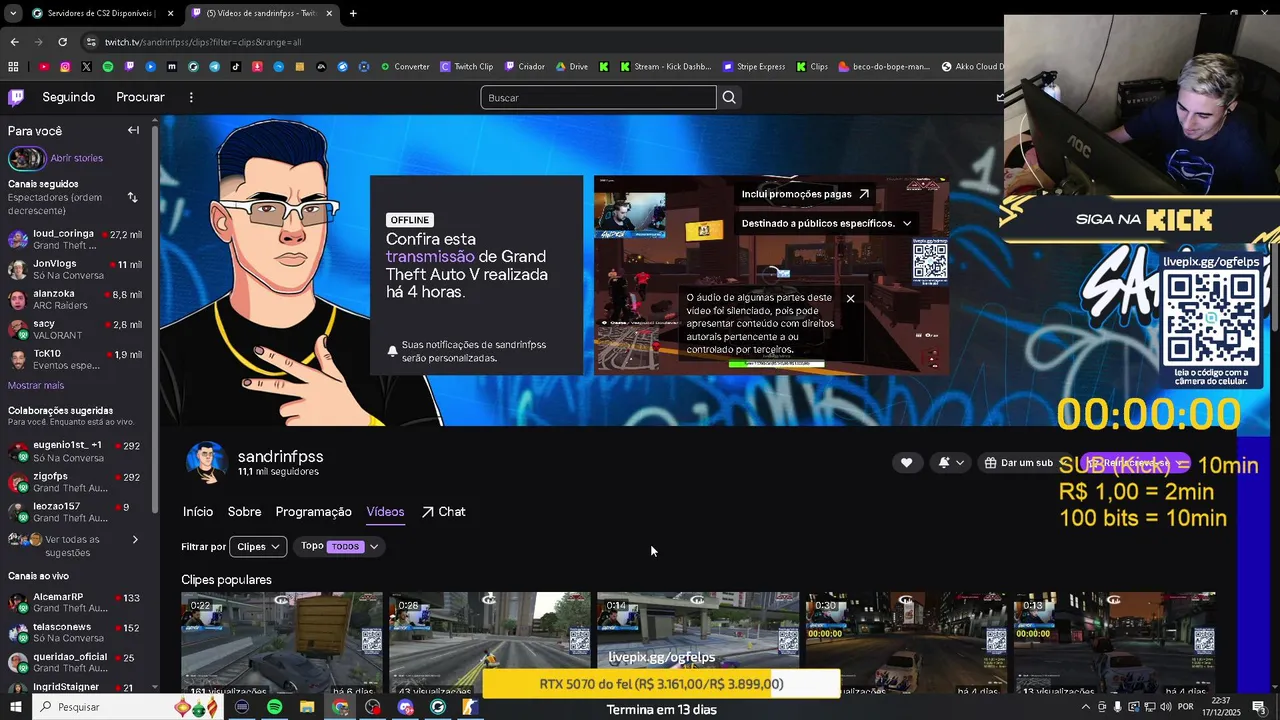Open the notification center with badge
The width and height of the screenshot is (1280, 720).
click(x=1259, y=707)
